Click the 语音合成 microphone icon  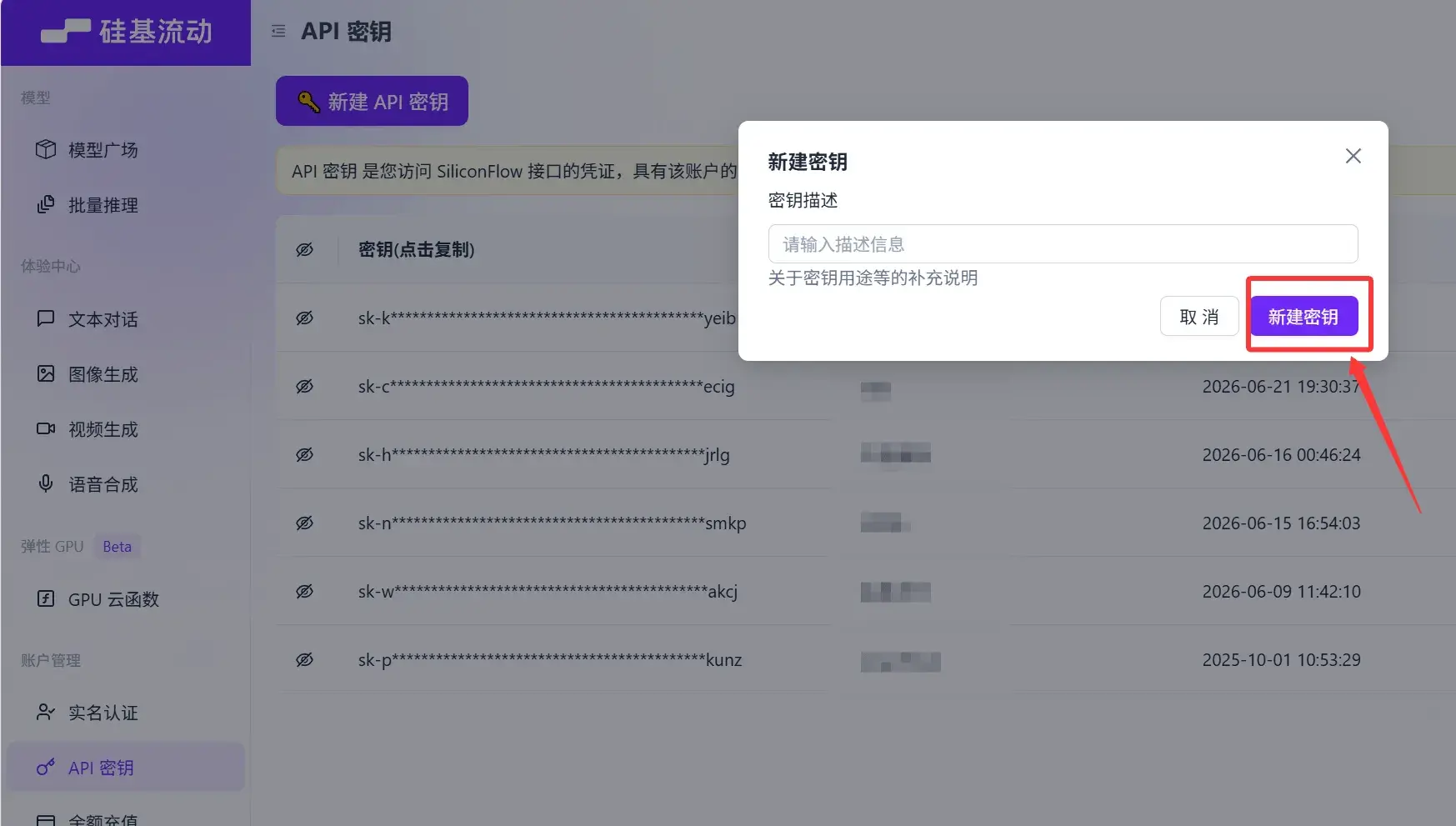point(46,483)
